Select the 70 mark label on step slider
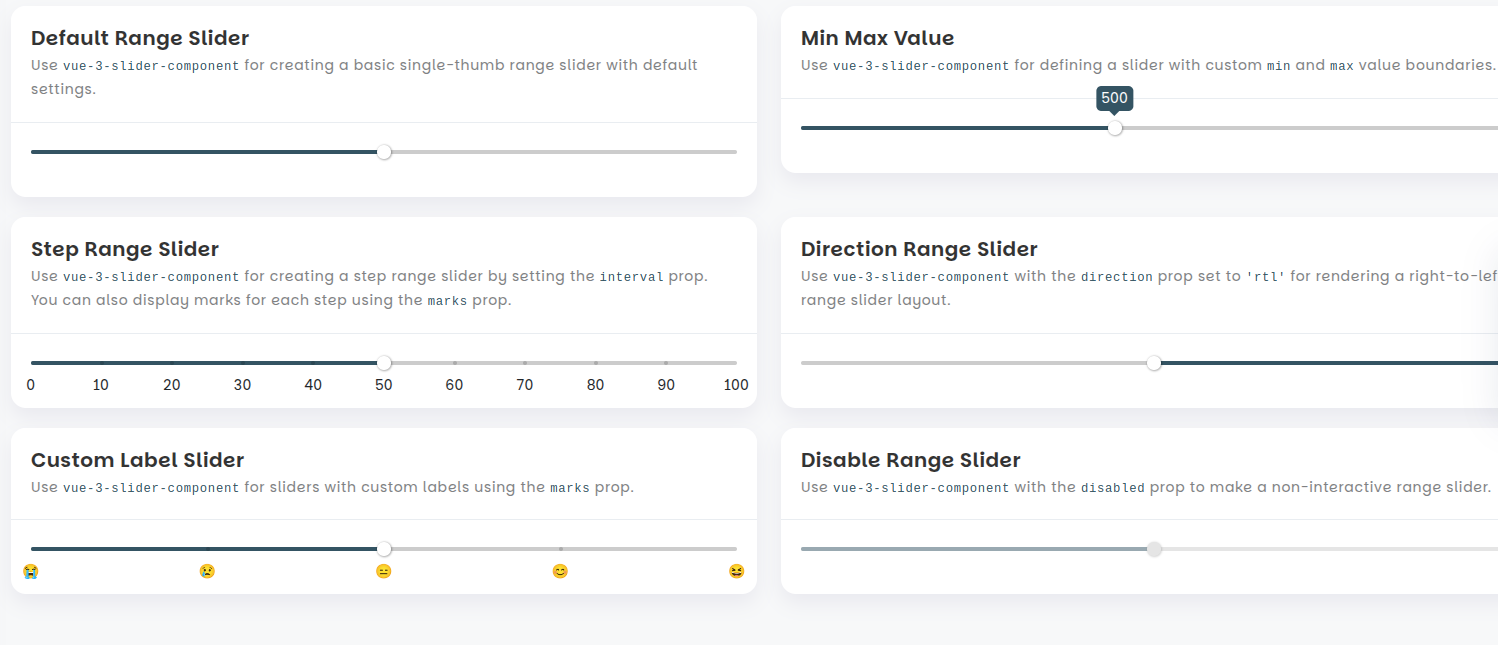The image size is (1498, 645). pyautogui.click(x=525, y=385)
